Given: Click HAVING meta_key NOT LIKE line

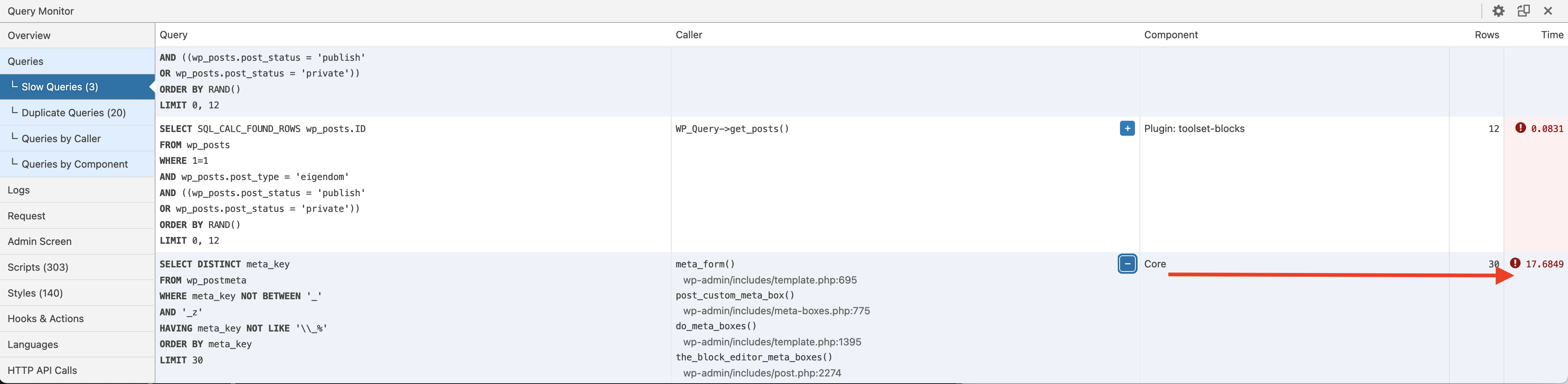Looking at the screenshot, I should click(243, 328).
